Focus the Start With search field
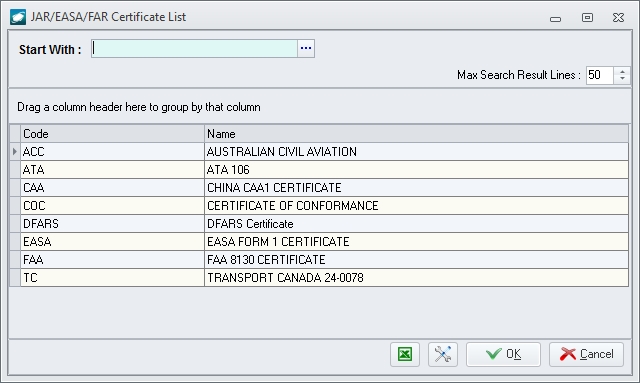This screenshot has height=383, width=640. coord(194,49)
